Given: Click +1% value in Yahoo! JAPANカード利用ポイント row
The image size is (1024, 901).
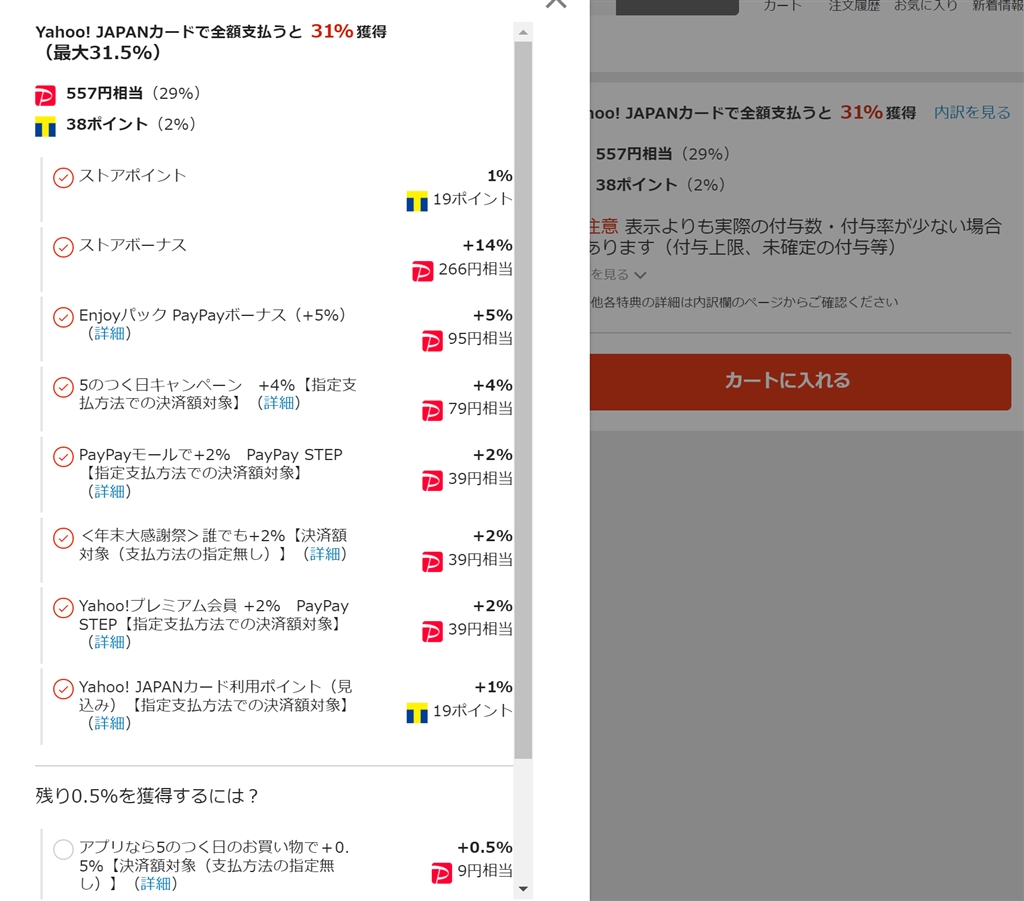Looking at the screenshot, I should pos(493,687).
